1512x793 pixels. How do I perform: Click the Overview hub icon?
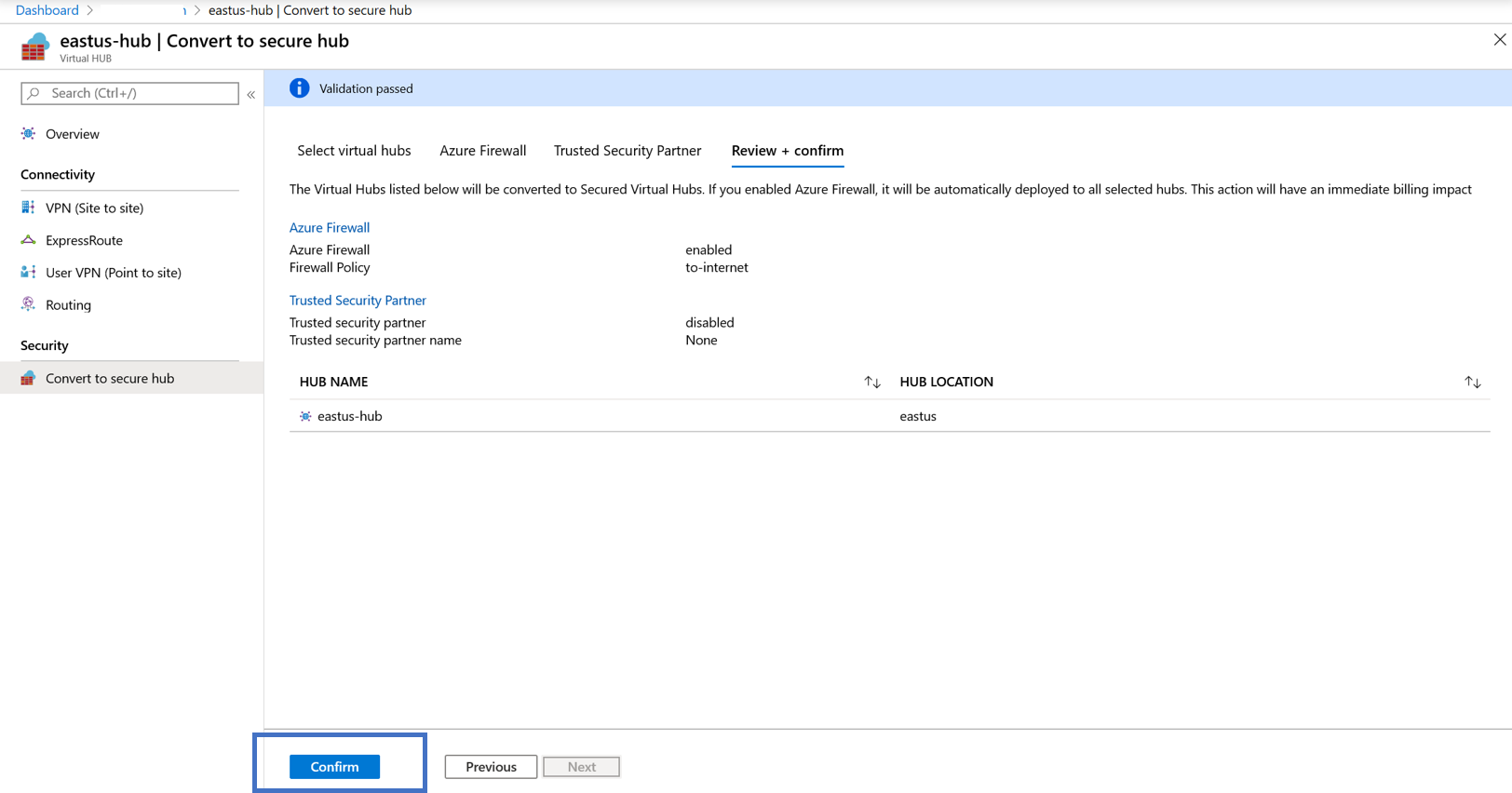point(29,134)
